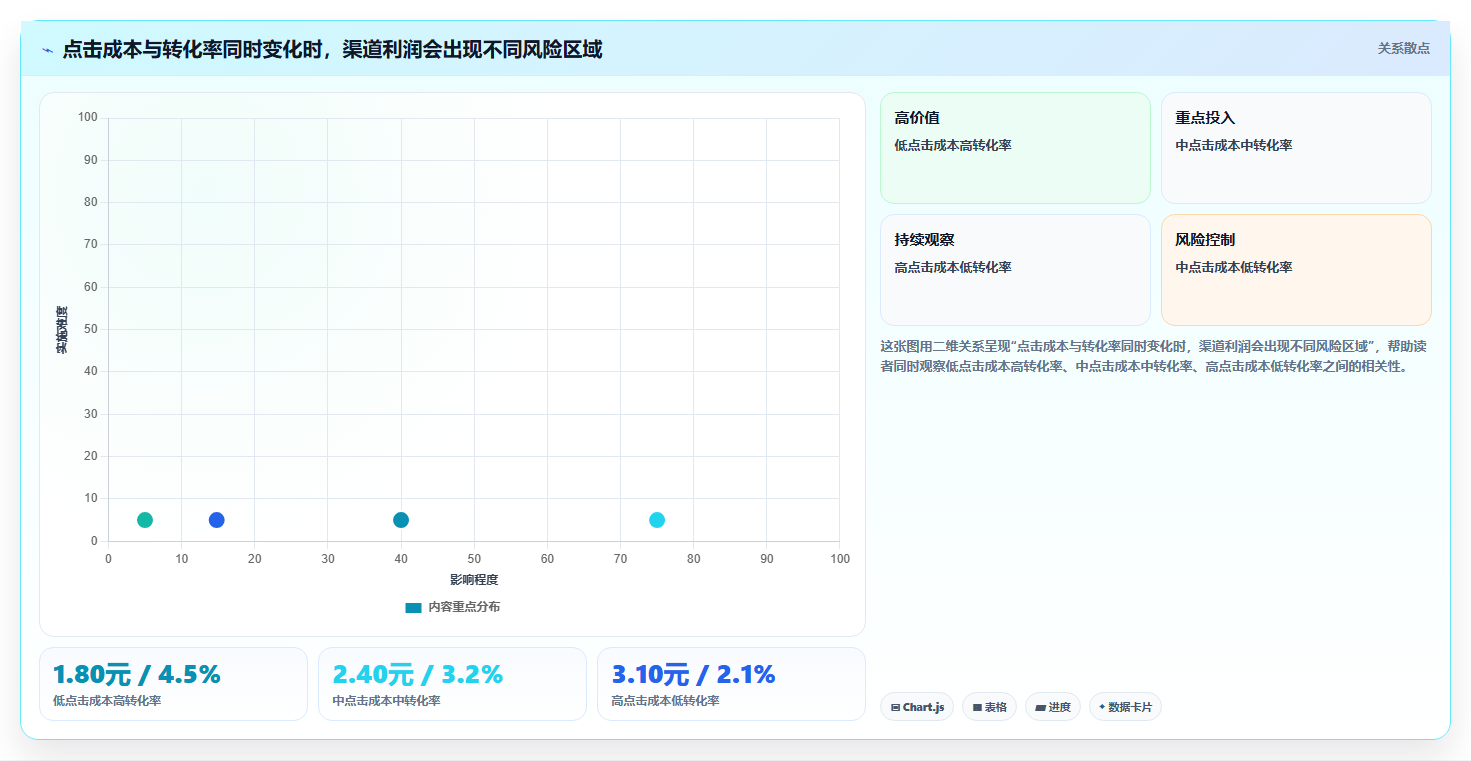The image size is (1471, 761).
Task: Select the cyan scatter point at x=75
Action: (657, 520)
